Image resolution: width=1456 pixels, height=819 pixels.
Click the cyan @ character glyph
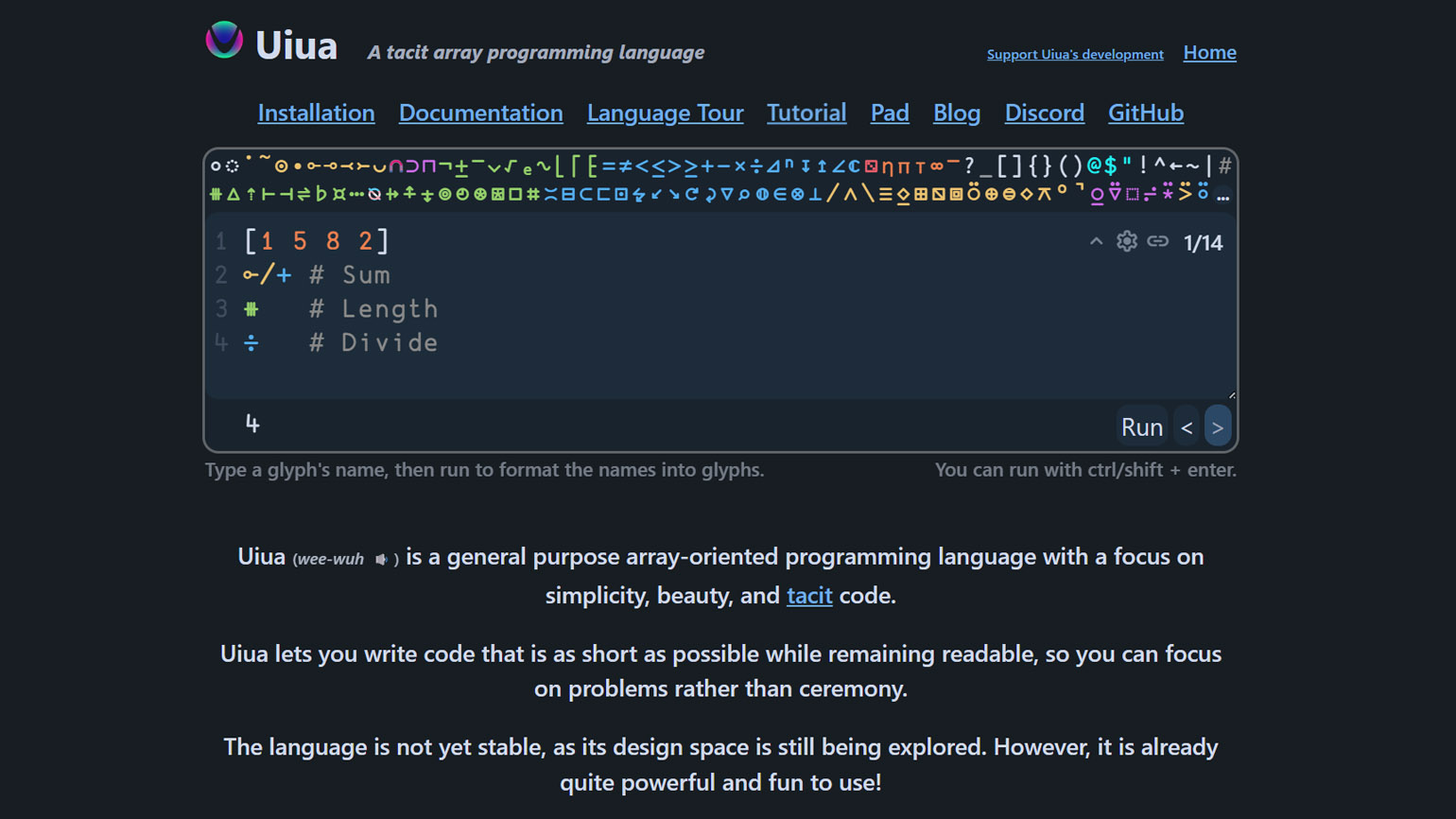pos(1094,166)
